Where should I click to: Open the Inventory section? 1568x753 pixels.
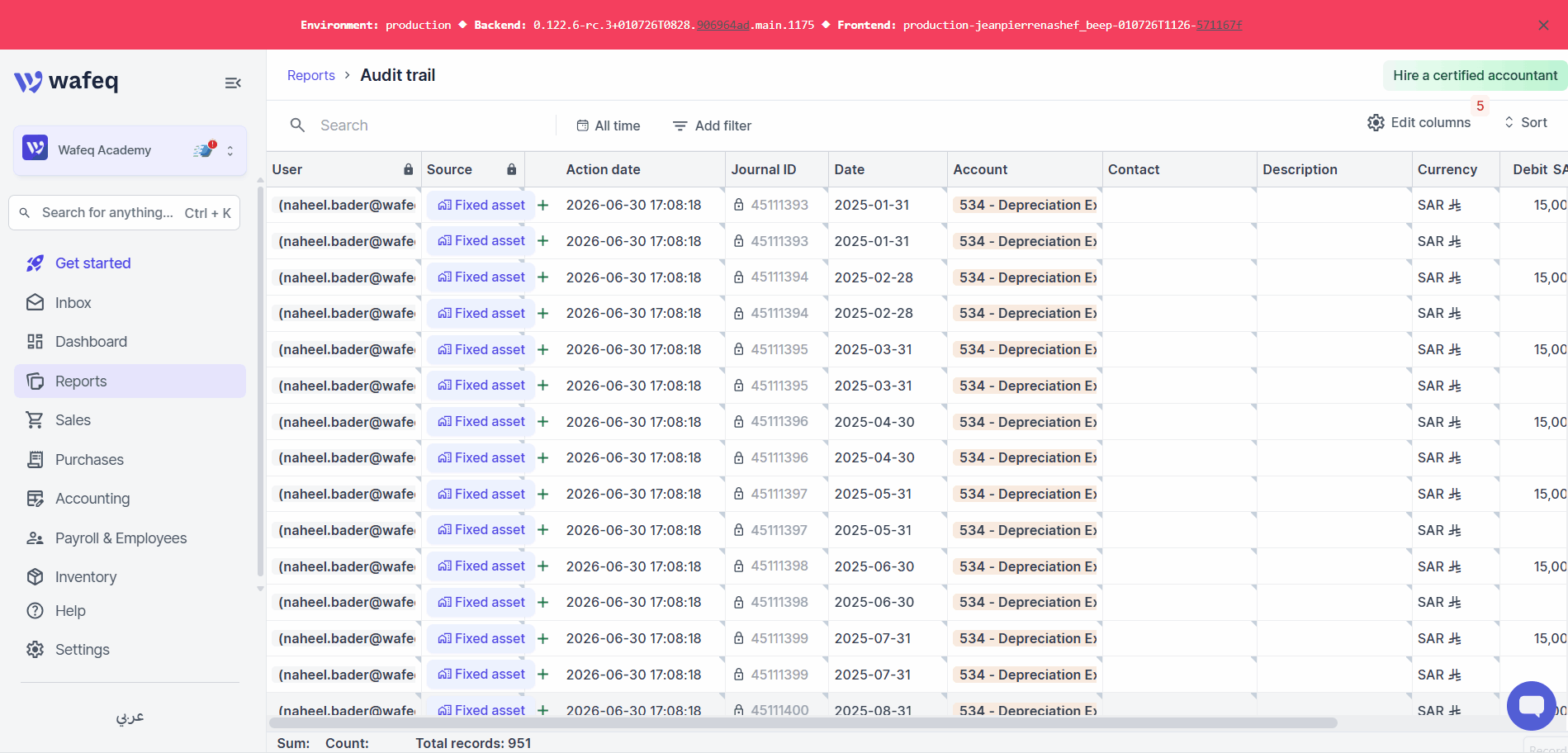[130, 577]
